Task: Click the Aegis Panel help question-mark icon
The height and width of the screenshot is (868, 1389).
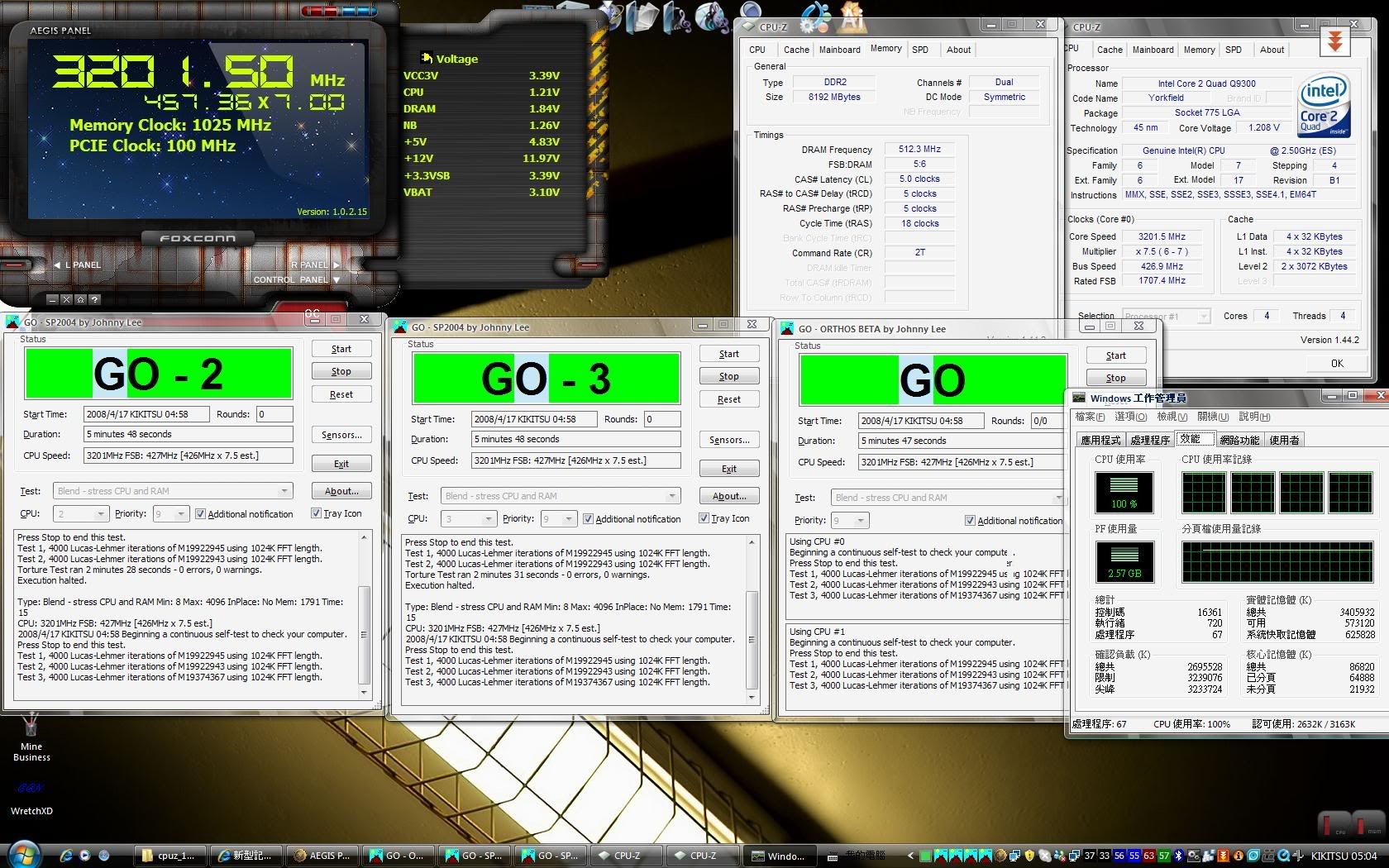Action: tap(94, 299)
